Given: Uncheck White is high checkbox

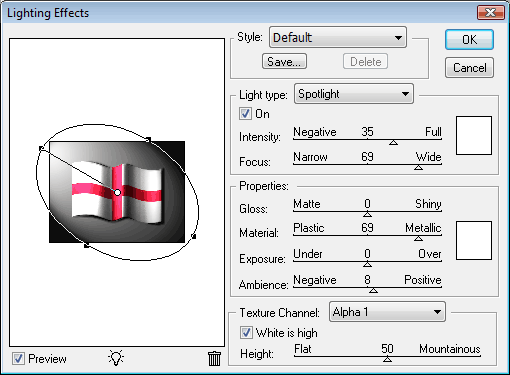Looking at the screenshot, I should click(x=246, y=333).
